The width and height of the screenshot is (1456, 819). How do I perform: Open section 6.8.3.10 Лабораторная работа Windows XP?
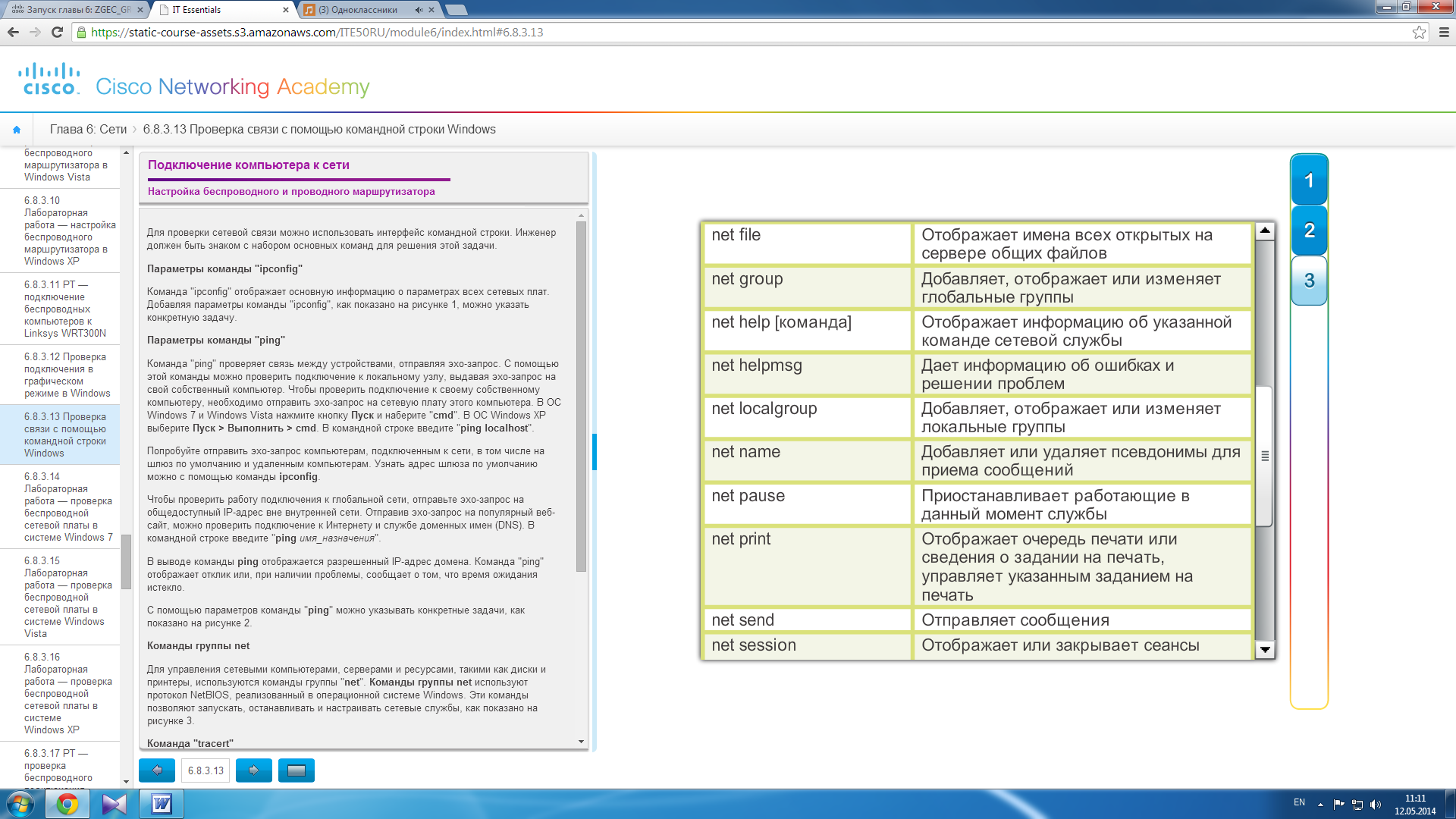tap(61, 231)
